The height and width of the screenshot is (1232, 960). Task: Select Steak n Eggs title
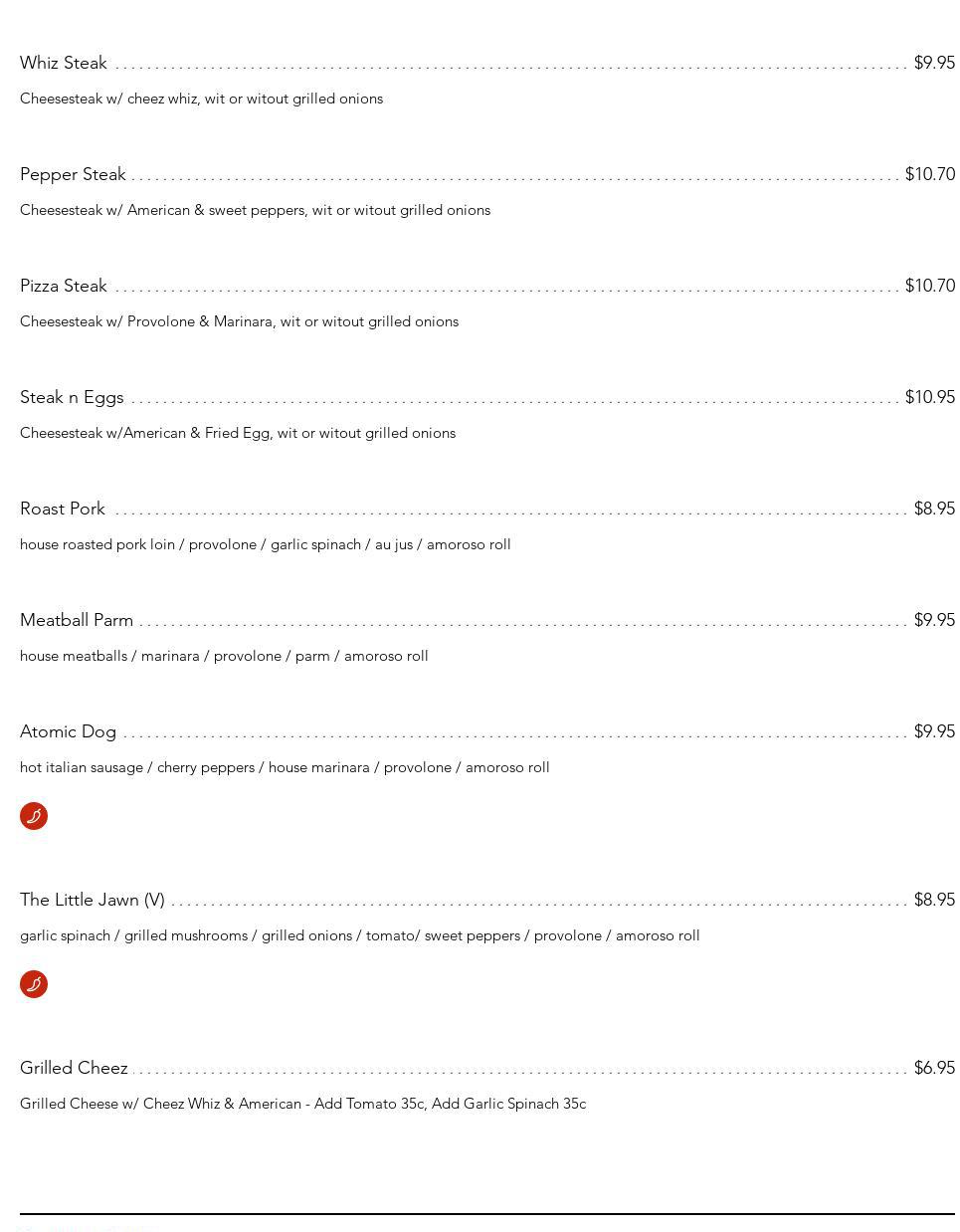pyautogui.click(x=72, y=397)
